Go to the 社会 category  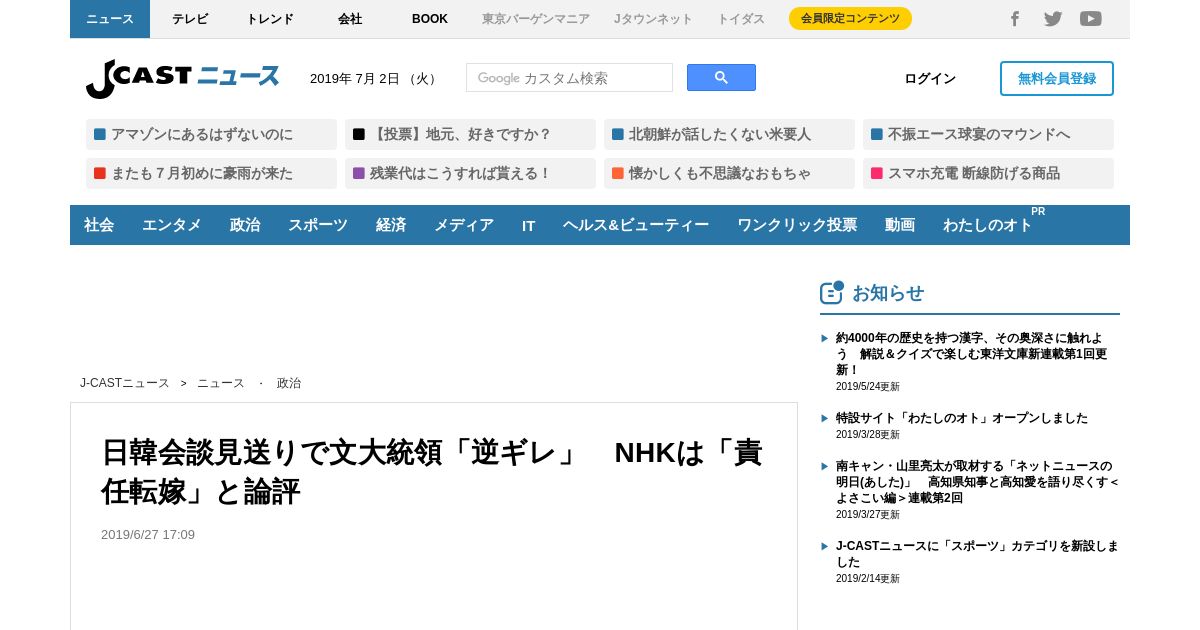point(99,225)
